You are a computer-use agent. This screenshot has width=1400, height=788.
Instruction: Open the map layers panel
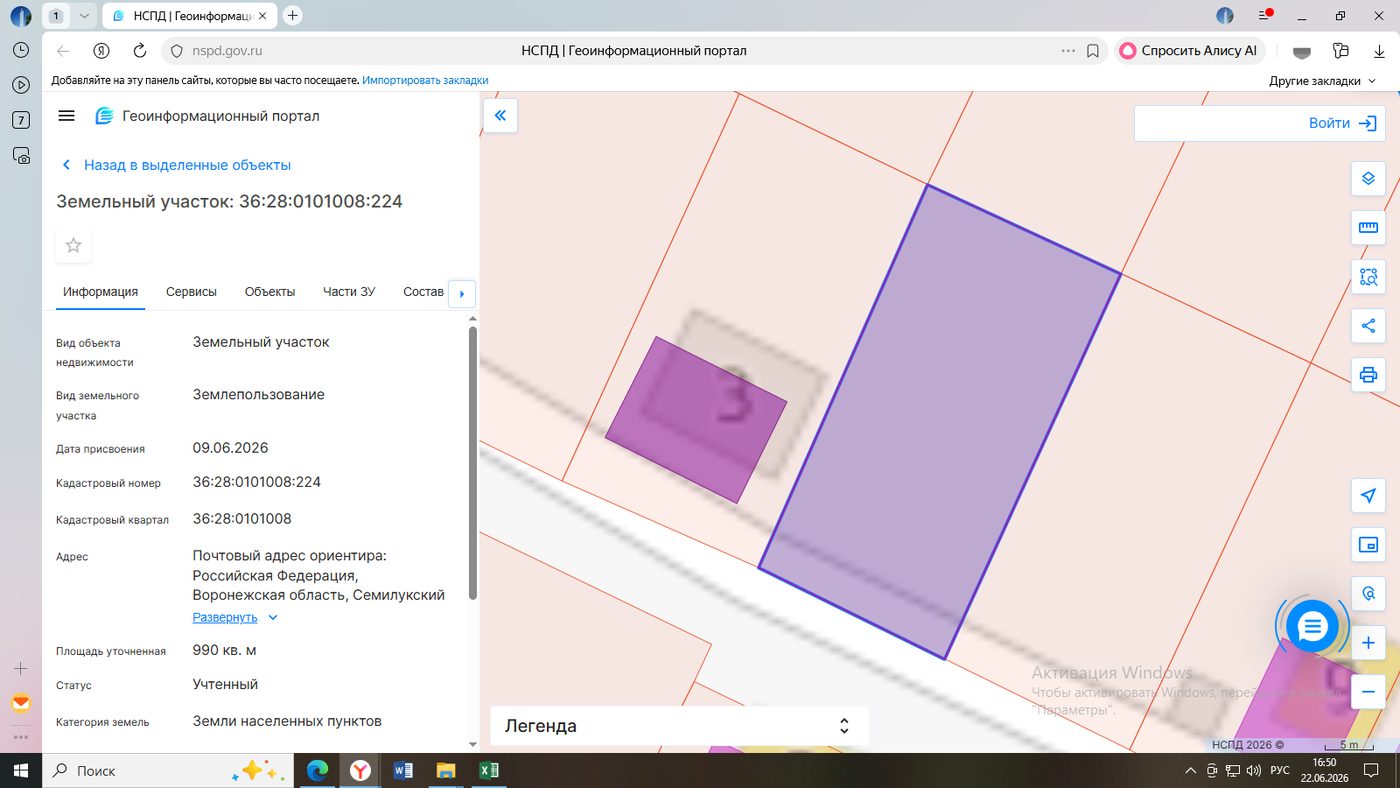[x=1368, y=179]
